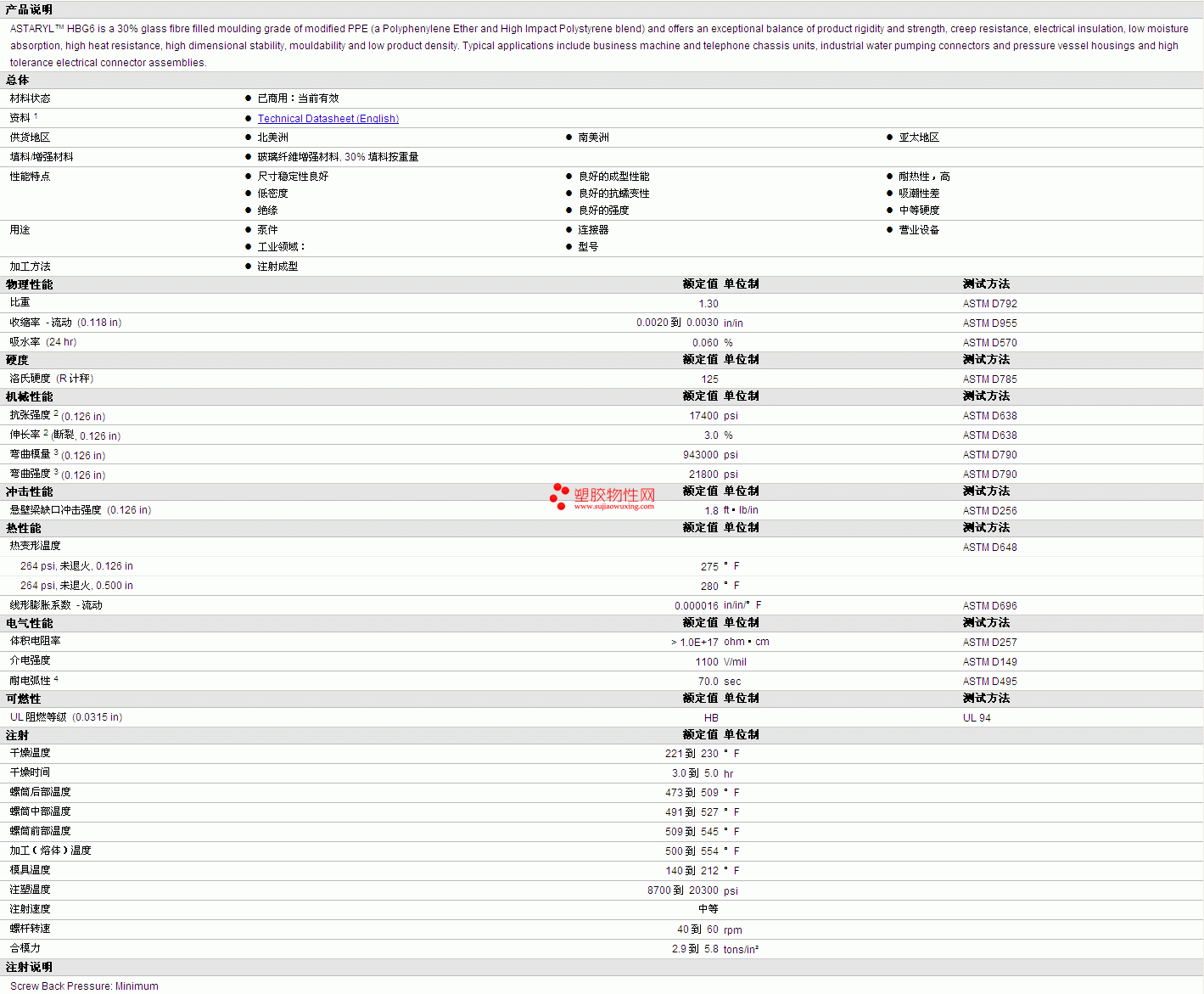Click the 注射成型 processing method

pyautogui.click(x=277, y=267)
